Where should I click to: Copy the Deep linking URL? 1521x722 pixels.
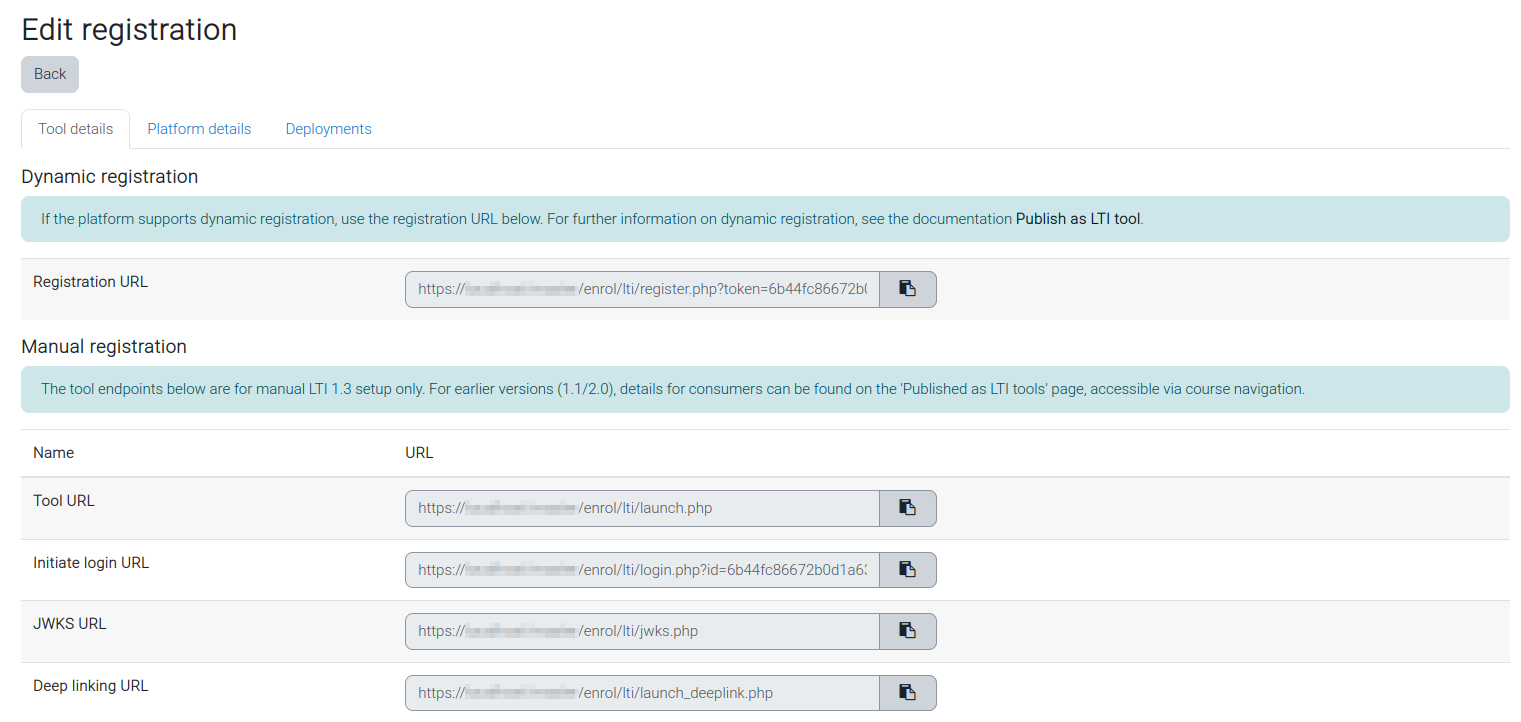coord(908,693)
